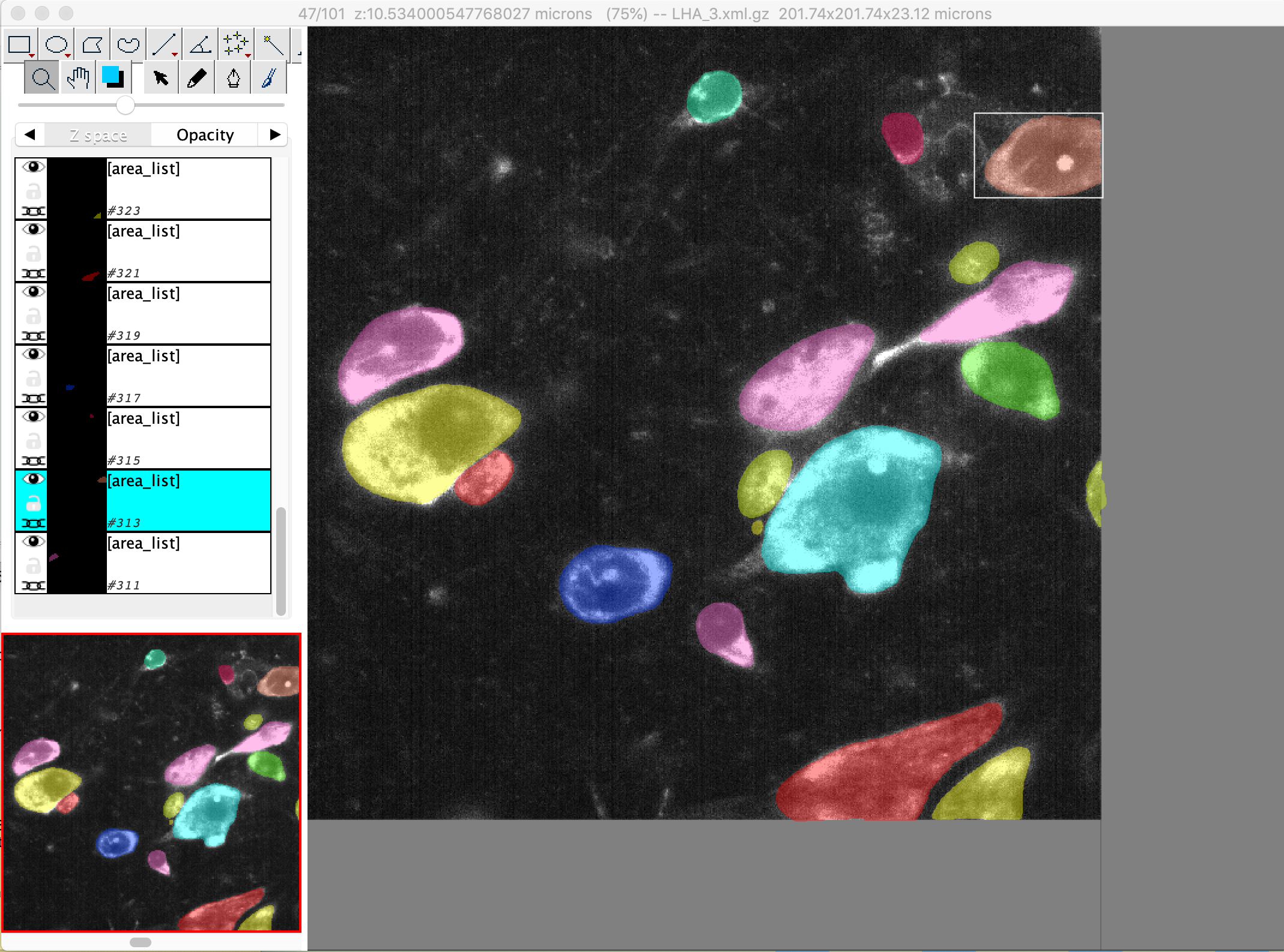Activate the Magnifying glass zoom tool
The width and height of the screenshot is (1284, 952).
pyautogui.click(x=41, y=79)
